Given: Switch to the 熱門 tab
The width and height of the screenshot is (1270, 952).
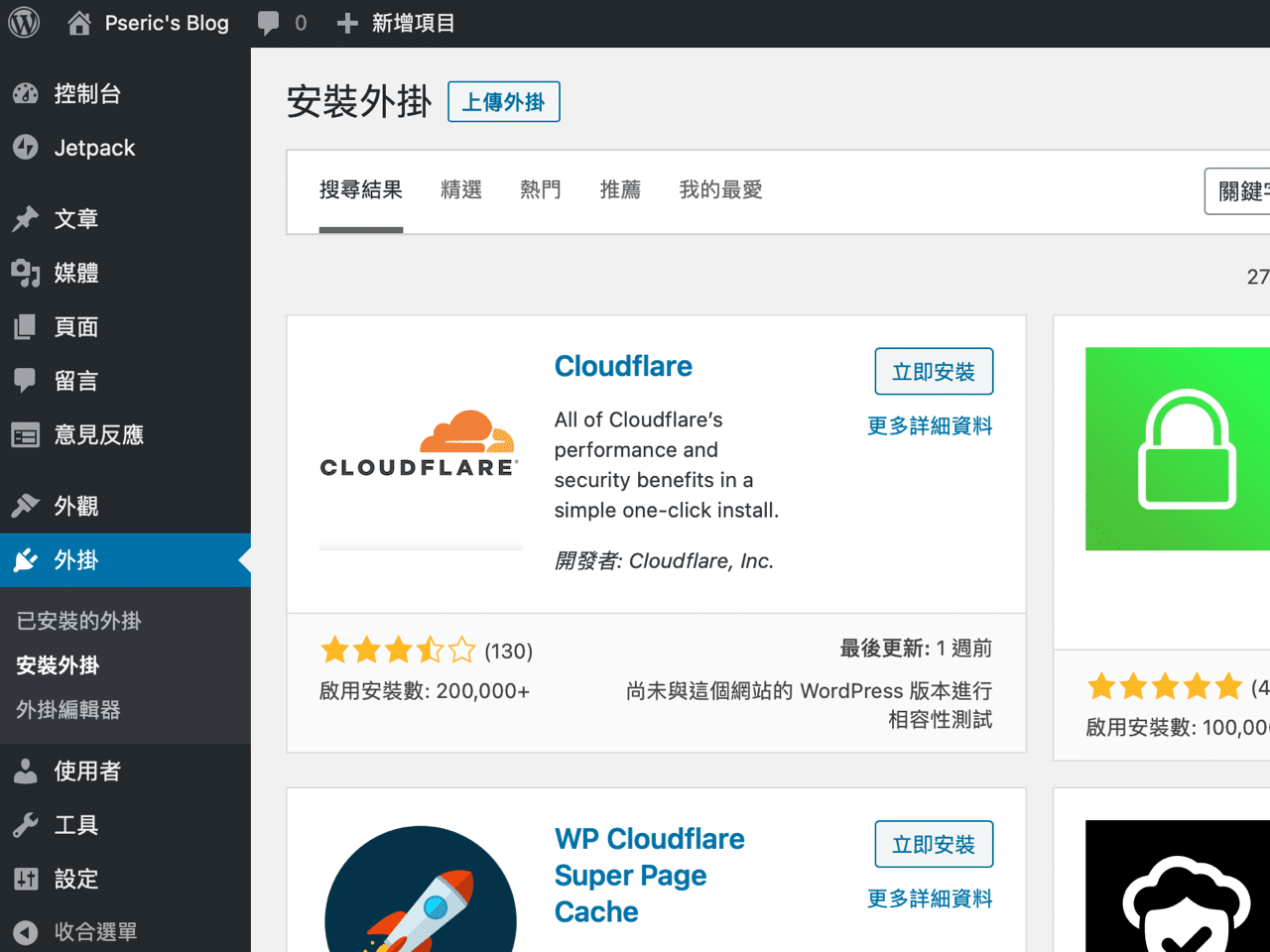Looking at the screenshot, I should click(x=541, y=190).
